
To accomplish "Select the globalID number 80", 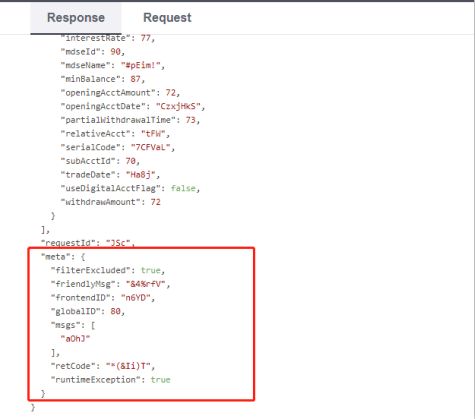I will 115,311.
